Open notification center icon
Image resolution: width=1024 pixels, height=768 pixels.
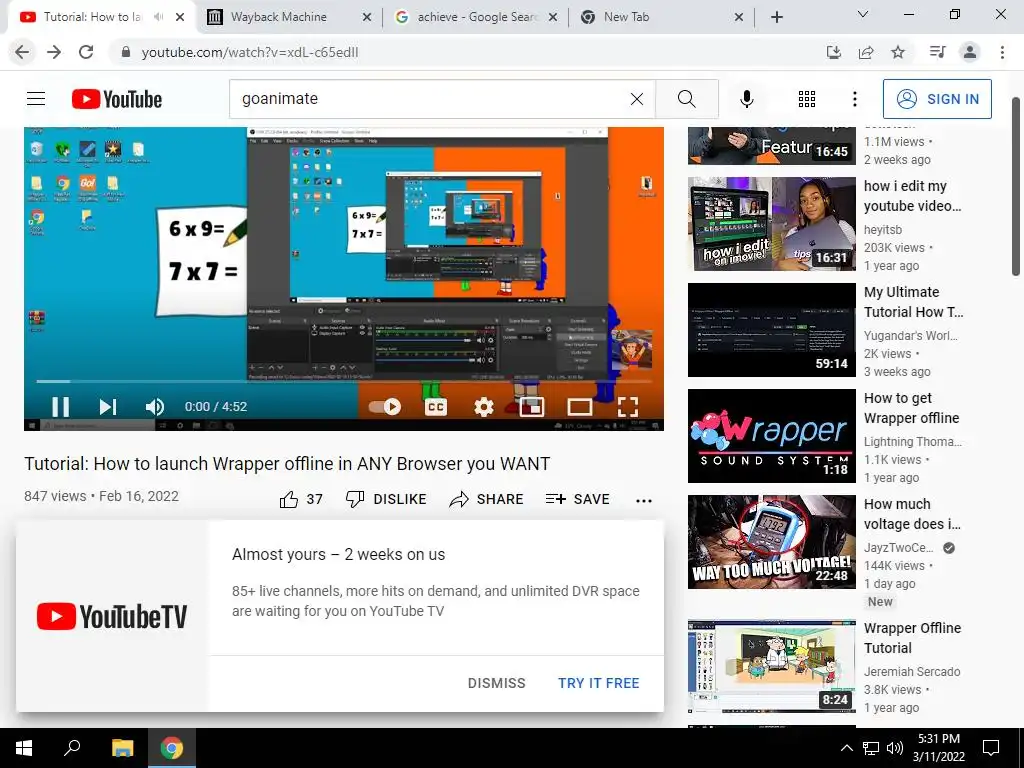pyautogui.click(x=991, y=748)
